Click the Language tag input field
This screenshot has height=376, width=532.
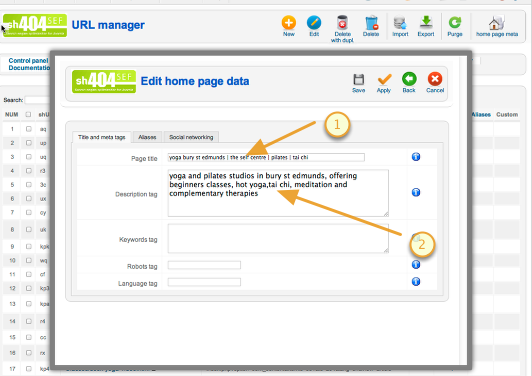[x=204, y=282]
